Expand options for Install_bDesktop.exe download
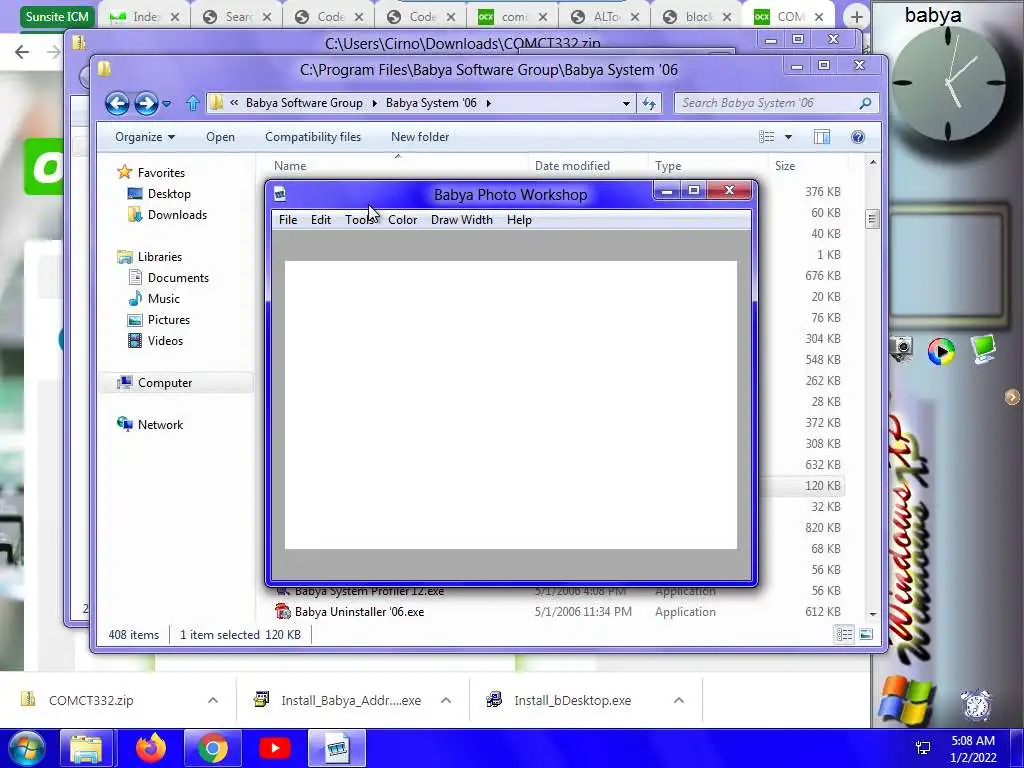The height and width of the screenshot is (768, 1024). pos(679,700)
